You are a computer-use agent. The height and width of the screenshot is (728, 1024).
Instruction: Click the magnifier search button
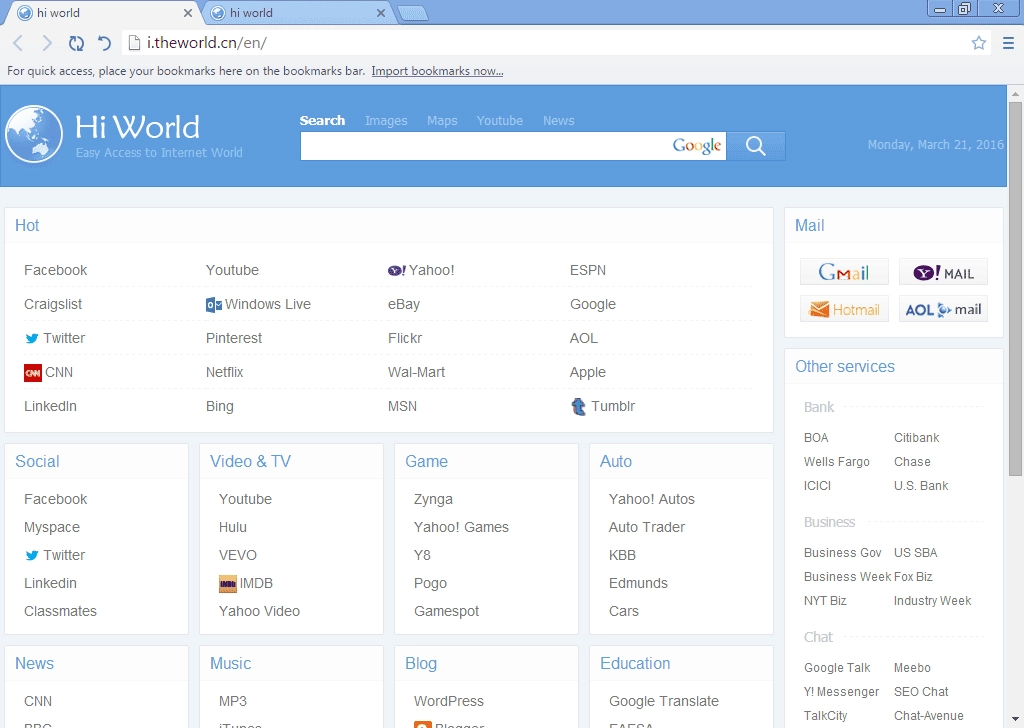[x=756, y=146]
